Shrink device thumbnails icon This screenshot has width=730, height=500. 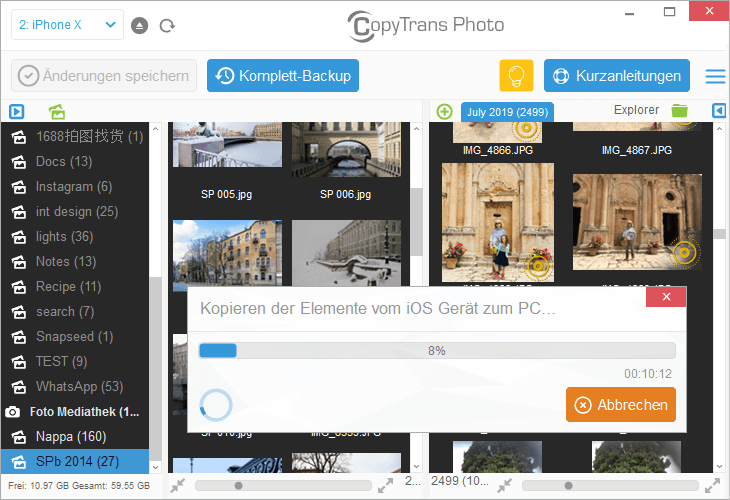tap(177, 486)
